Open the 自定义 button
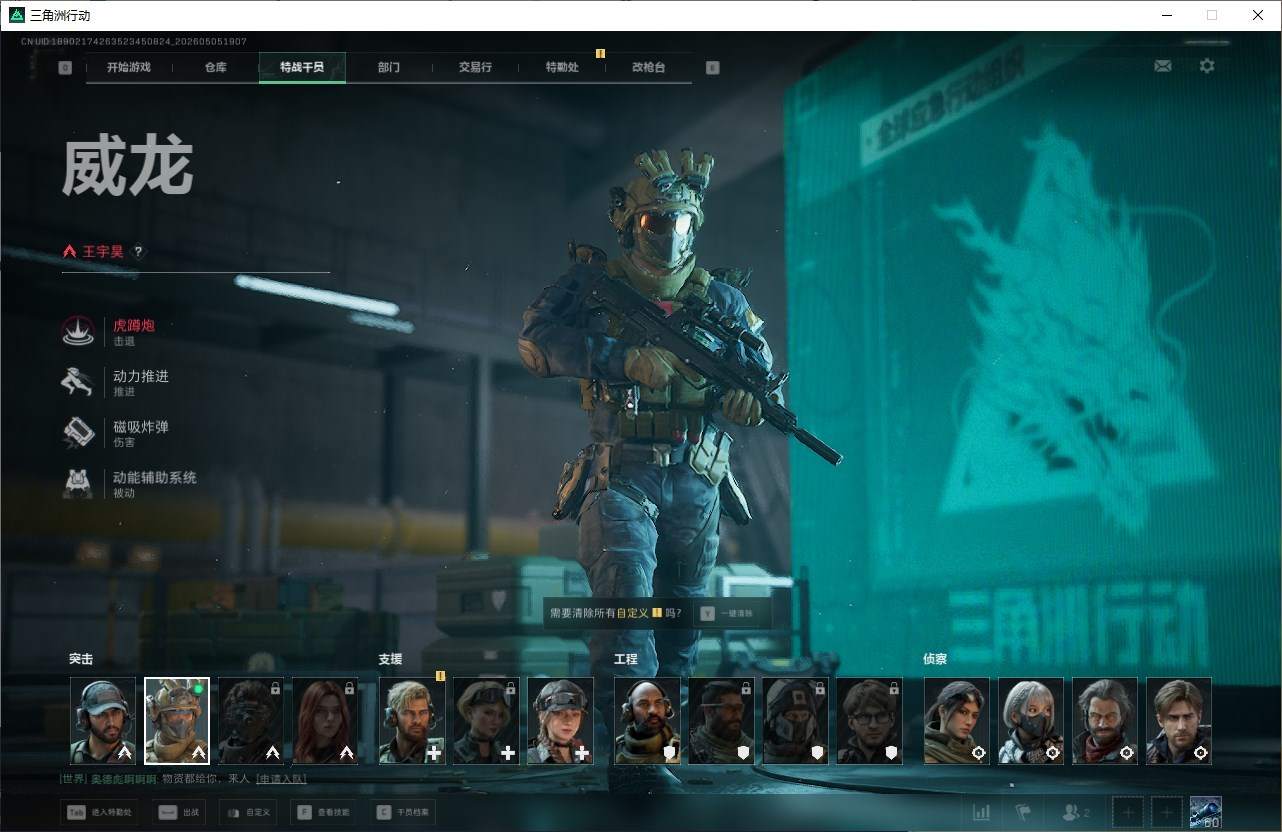 point(248,813)
